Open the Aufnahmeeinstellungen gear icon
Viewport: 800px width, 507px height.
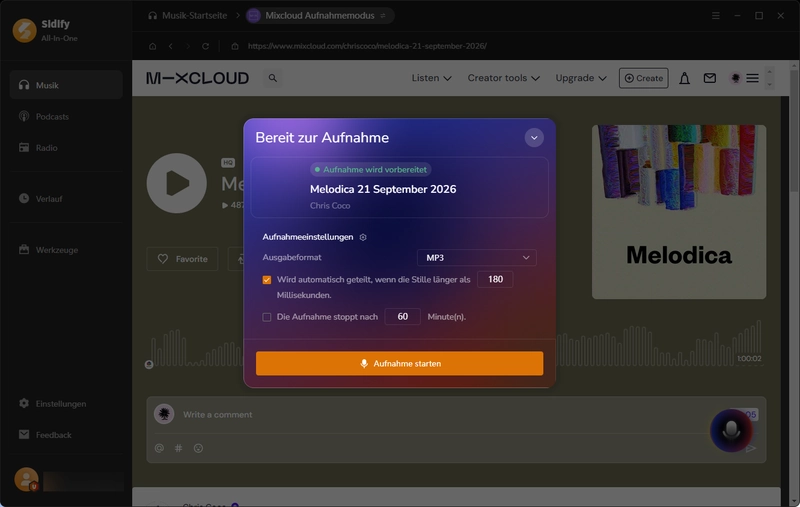363,237
